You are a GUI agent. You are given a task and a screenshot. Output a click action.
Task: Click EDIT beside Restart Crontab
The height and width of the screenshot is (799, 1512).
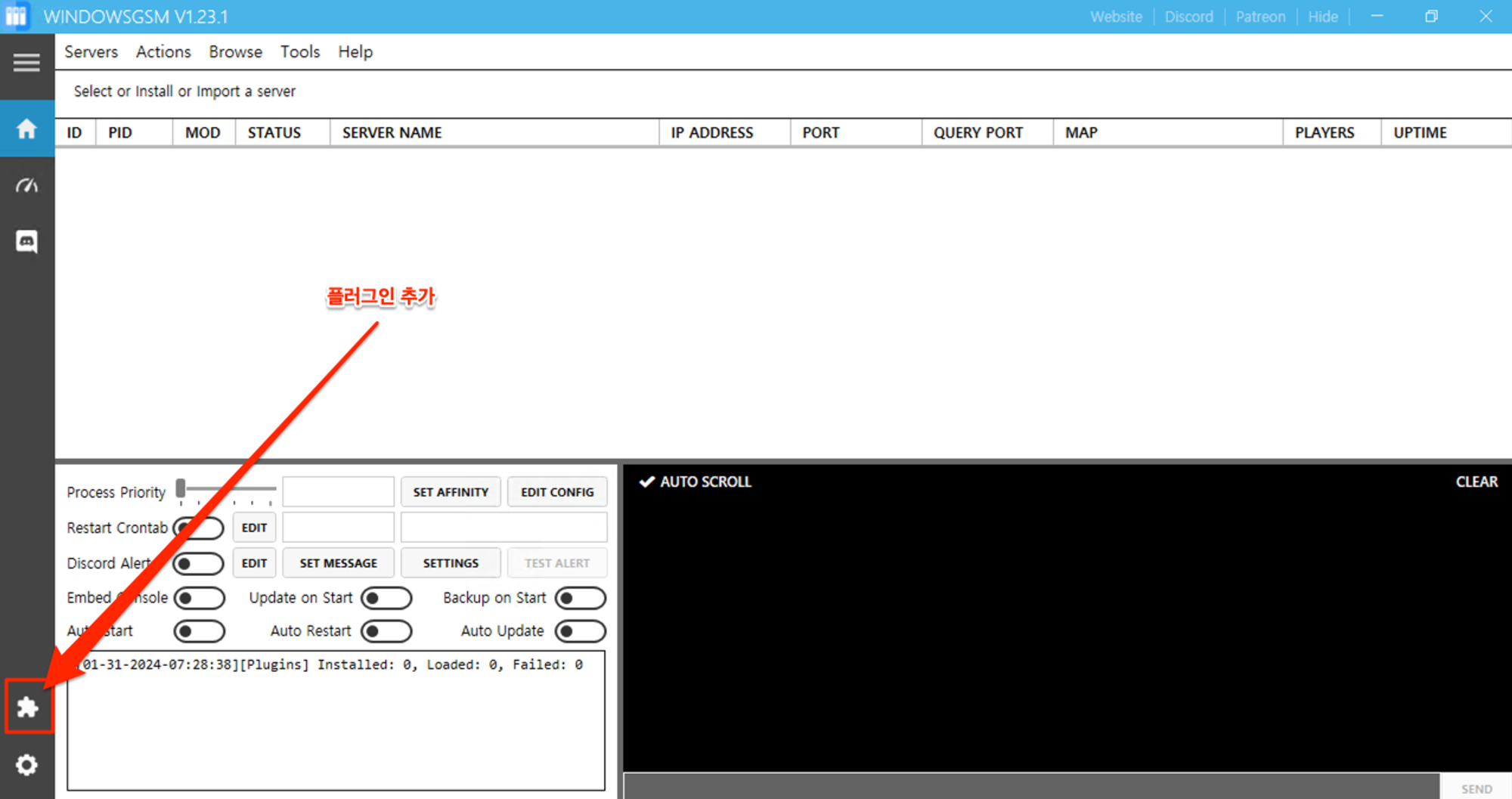254,528
